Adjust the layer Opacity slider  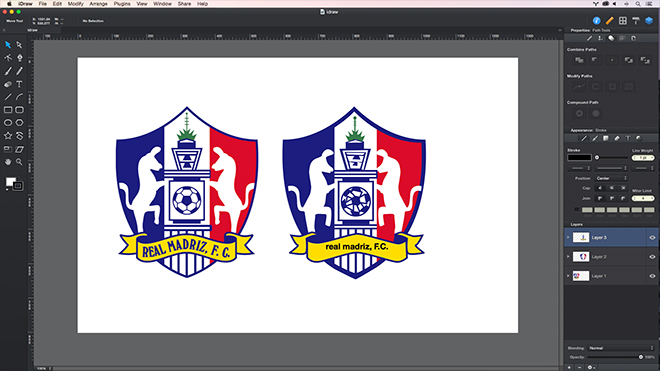(x=616, y=357)
